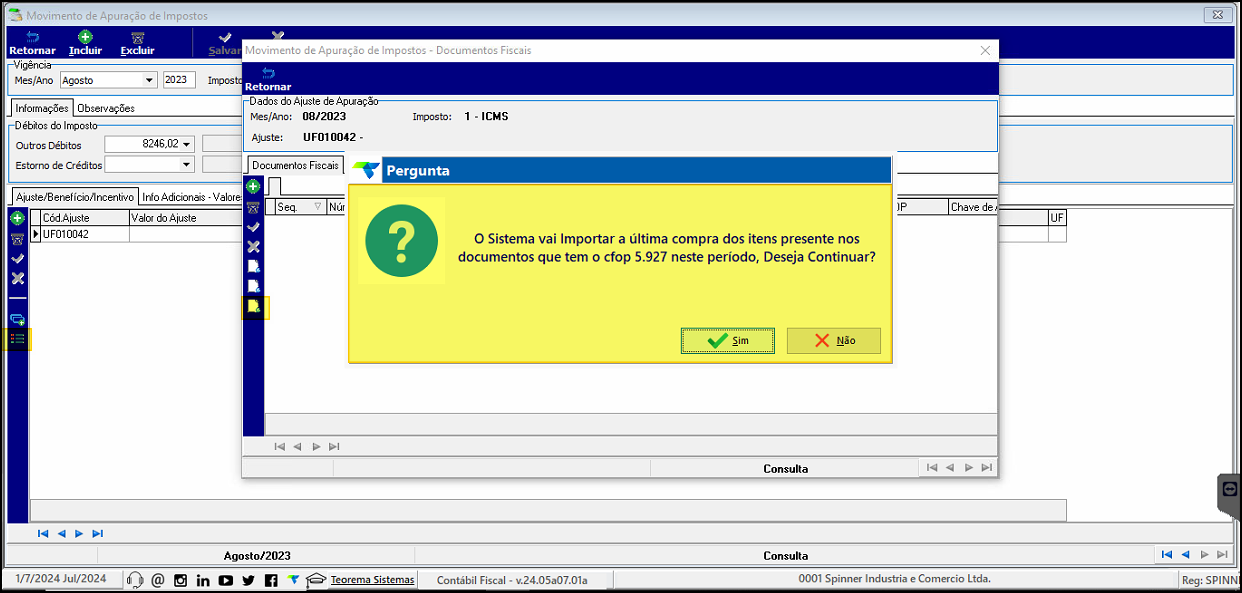This screenshot has height=593, width=1242.
Task: Open the Outros Débitos value dropdown
Action: (x=187, y=144)
